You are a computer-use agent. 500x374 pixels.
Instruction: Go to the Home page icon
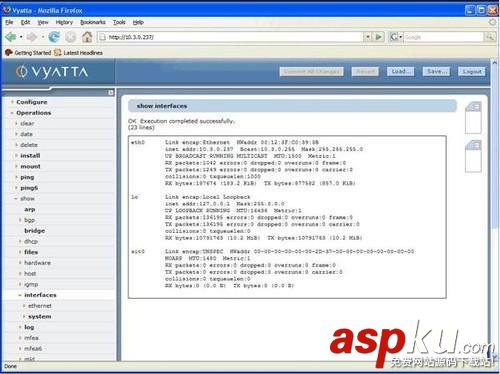coord(87,37)
